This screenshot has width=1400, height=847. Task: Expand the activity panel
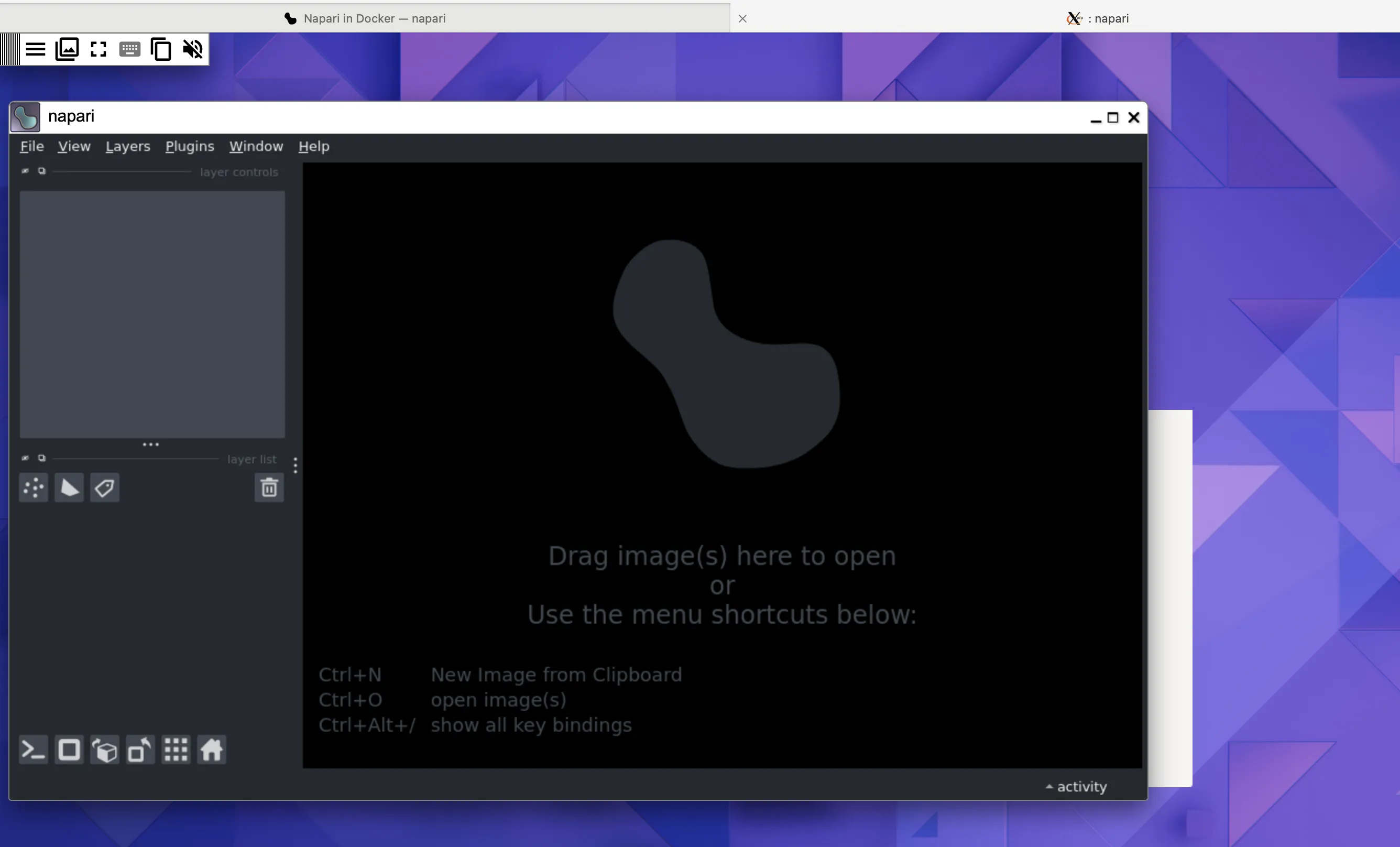(x=1076, y=787)
